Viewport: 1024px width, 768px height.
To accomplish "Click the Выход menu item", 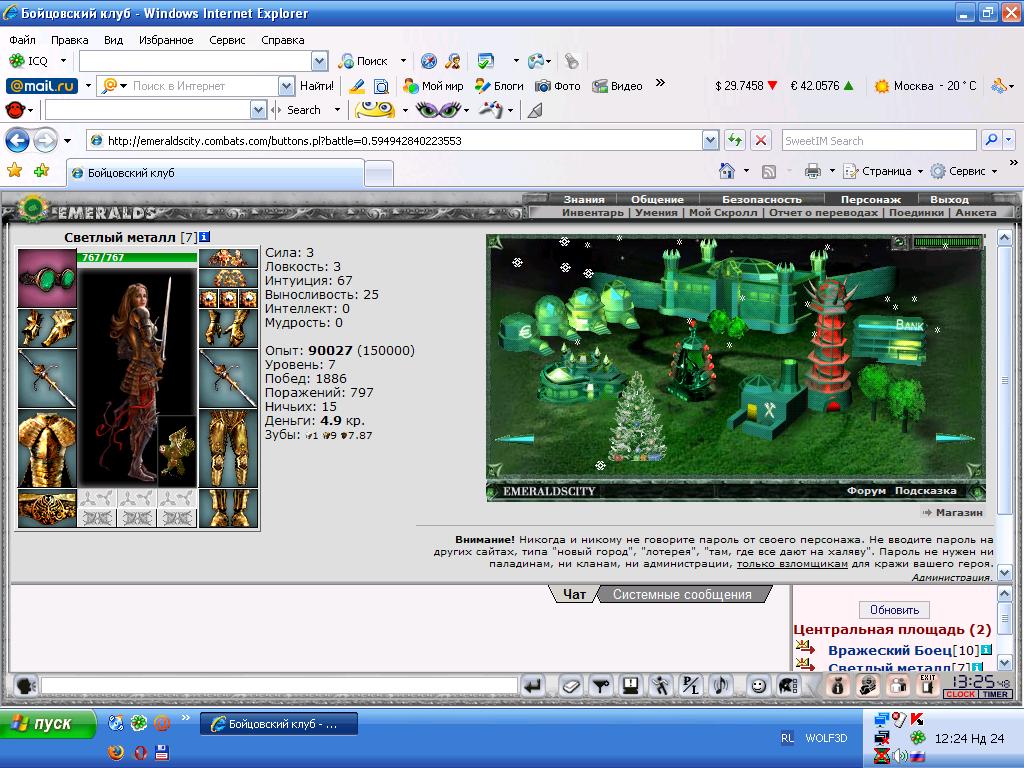I will [949, 199].
